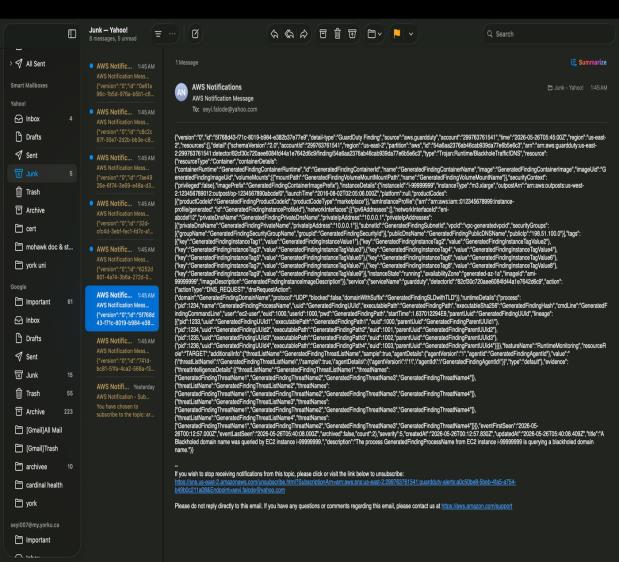Open the york uni folder
The height and width of the screenshot is (562, 619).
click(43, 265)
